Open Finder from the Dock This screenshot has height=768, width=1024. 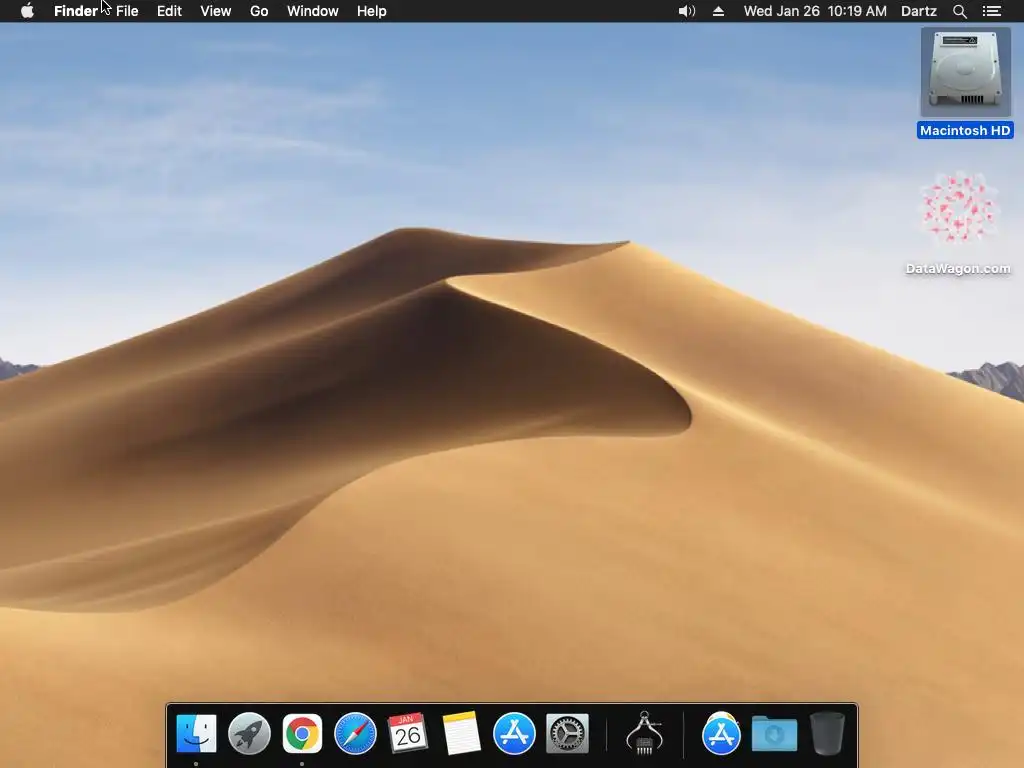point(196,733)
